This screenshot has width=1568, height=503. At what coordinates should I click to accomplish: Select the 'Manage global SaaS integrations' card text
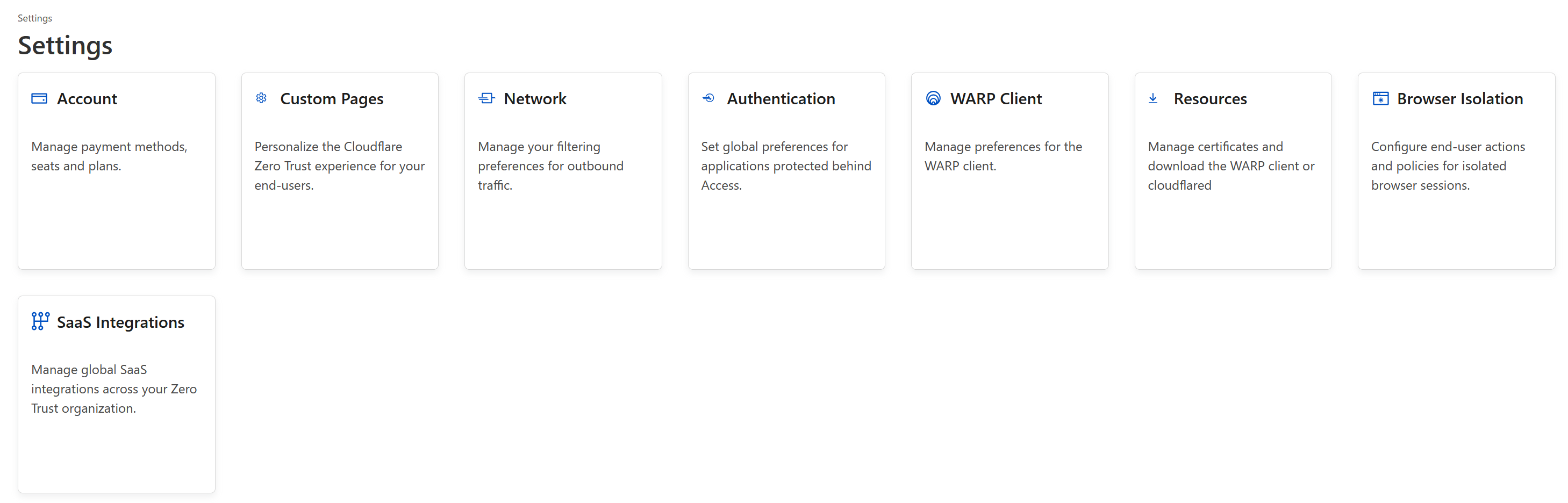tap(114, 389)
